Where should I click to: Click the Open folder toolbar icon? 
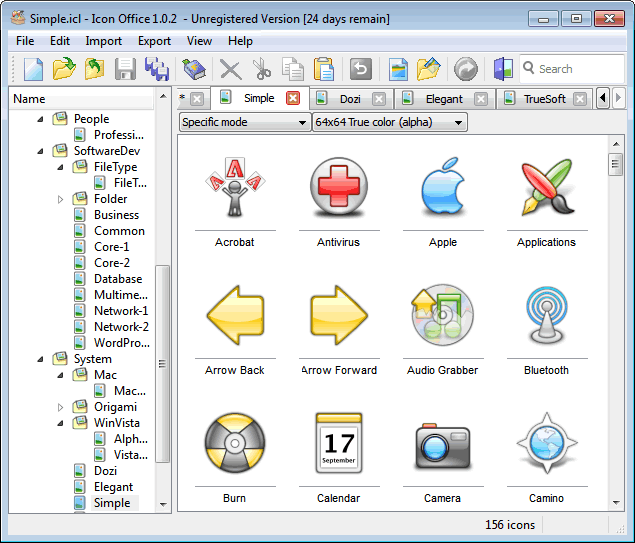(x=64, y=69)
